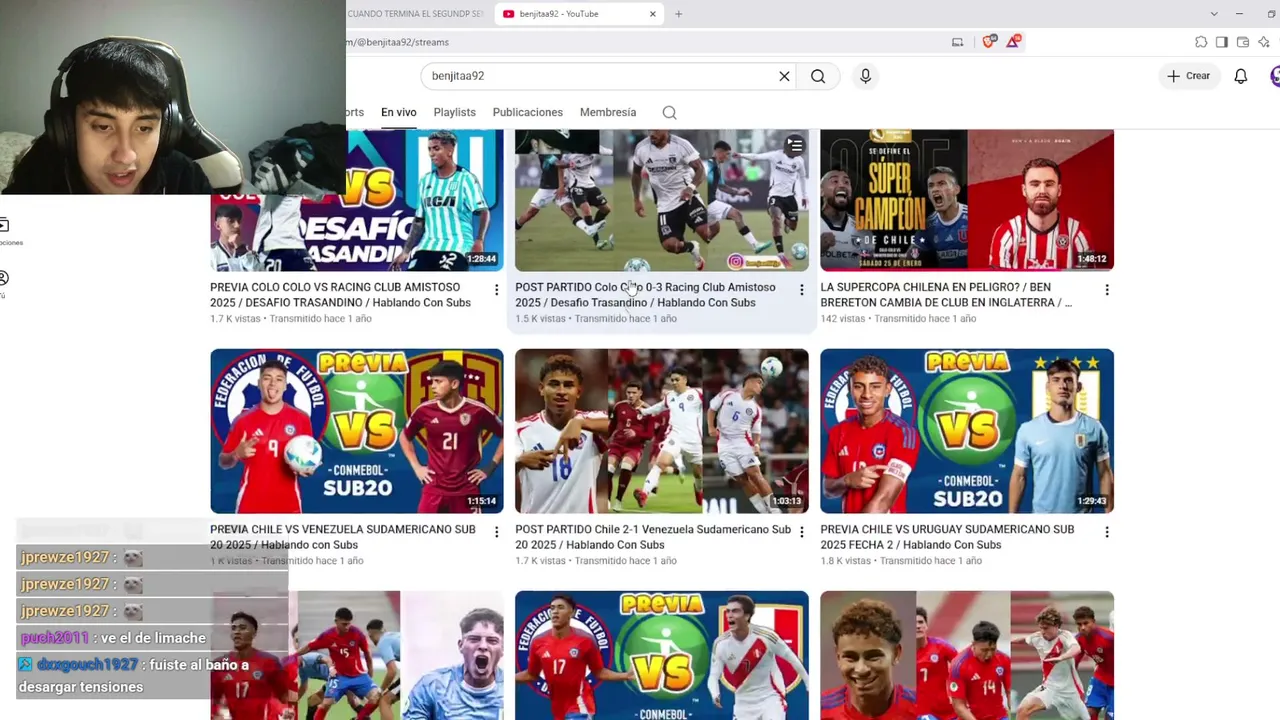Open the Desafío Trasandino previa thumbnail

tap(357, 200)
